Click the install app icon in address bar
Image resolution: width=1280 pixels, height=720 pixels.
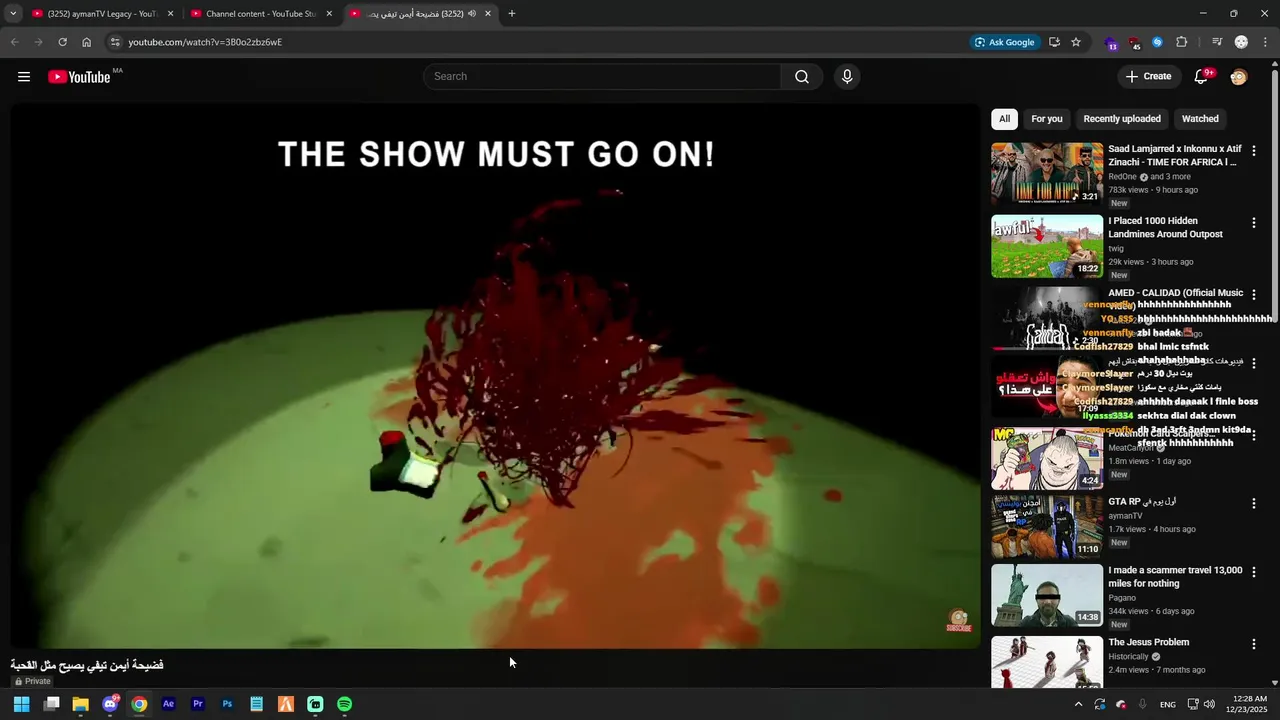tap(1054, 42)
